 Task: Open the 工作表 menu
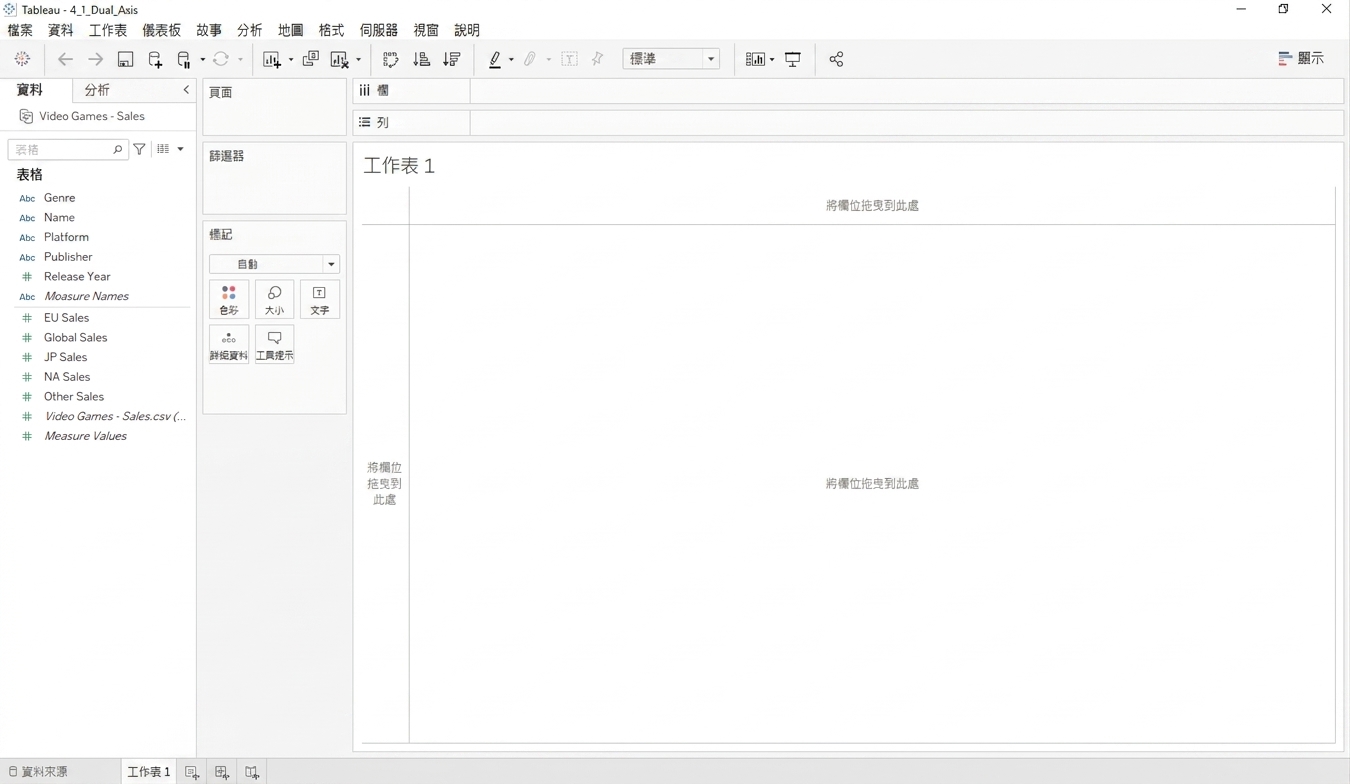click(x=108, y=30)
